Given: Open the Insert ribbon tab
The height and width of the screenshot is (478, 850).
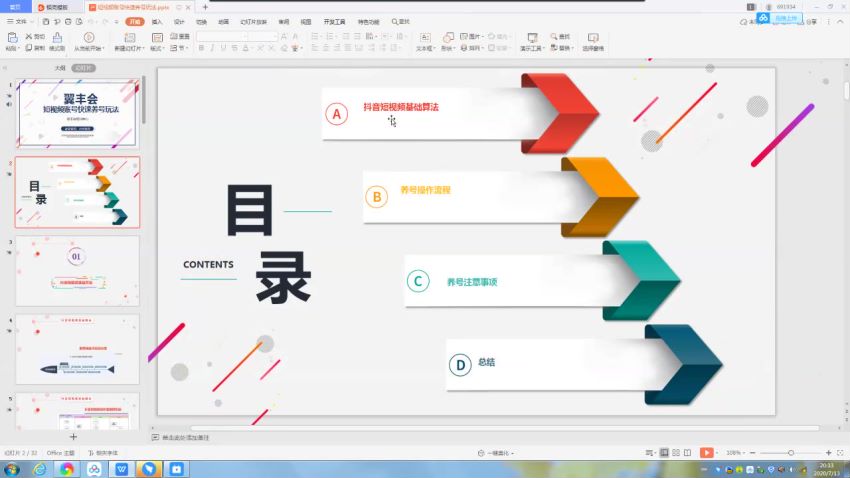Looking at the screenshot, I should coord(157,22).
